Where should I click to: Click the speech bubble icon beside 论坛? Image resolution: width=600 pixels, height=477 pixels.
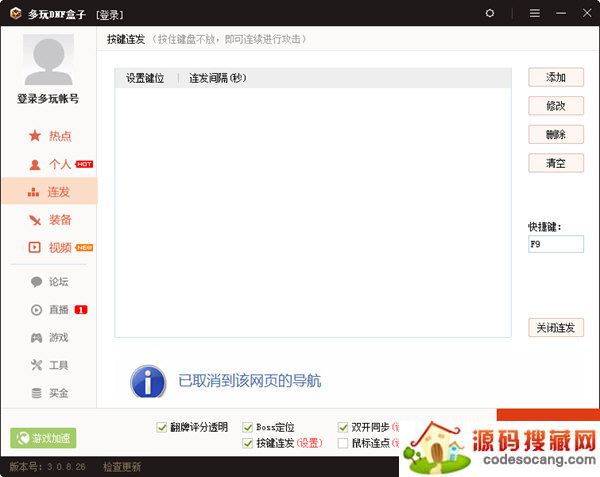pyautogui.click(x=36, y=282)
